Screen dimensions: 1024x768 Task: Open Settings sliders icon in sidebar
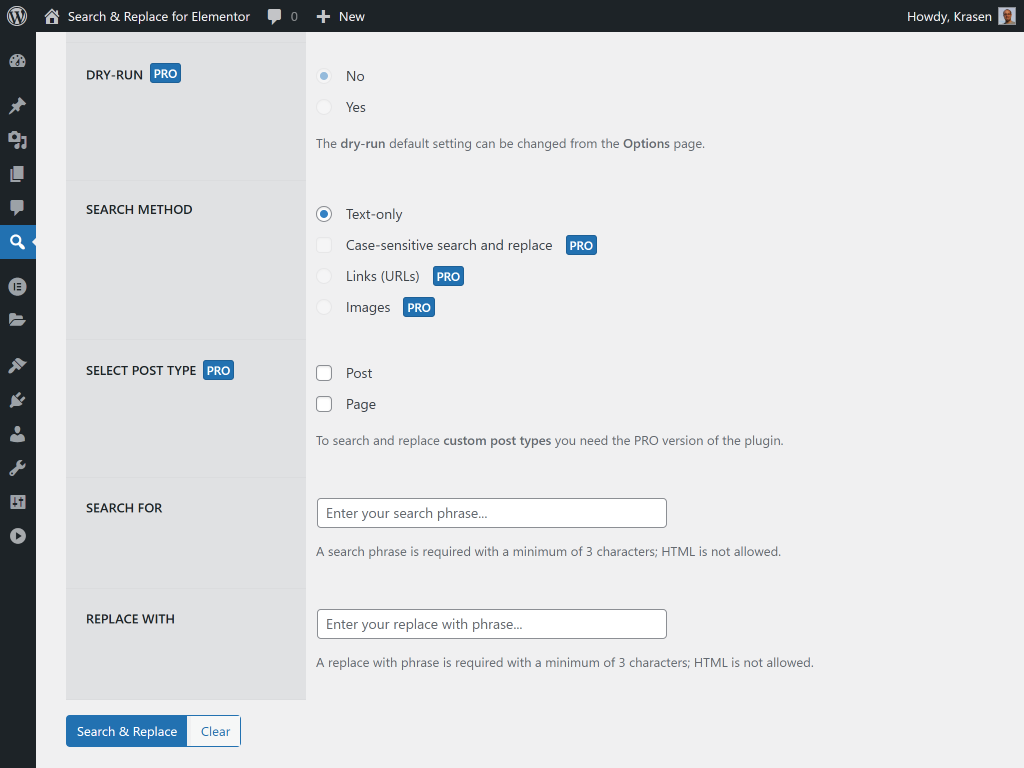pos(18,502)
